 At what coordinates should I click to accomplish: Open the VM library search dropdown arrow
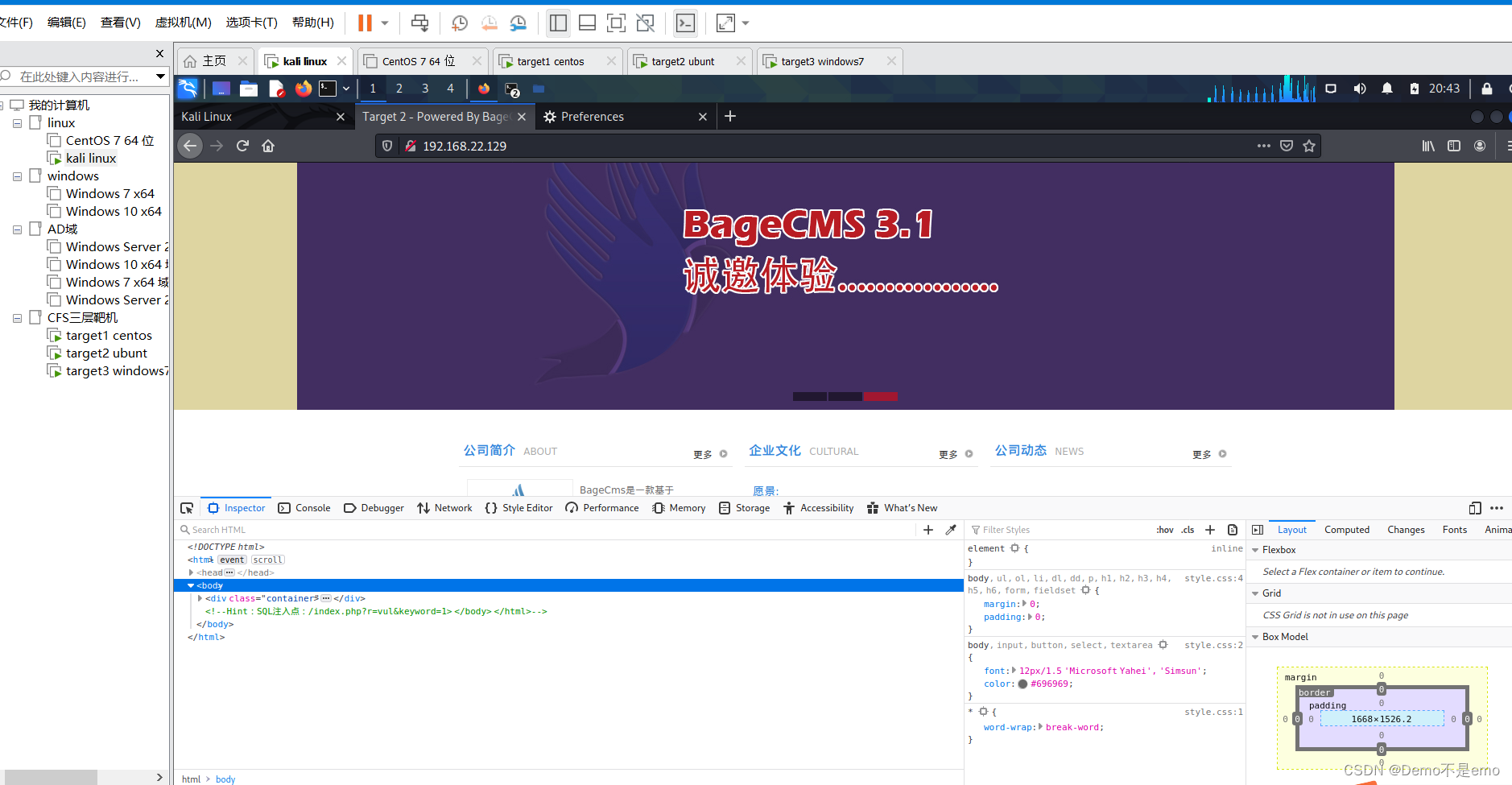point(160,76)
